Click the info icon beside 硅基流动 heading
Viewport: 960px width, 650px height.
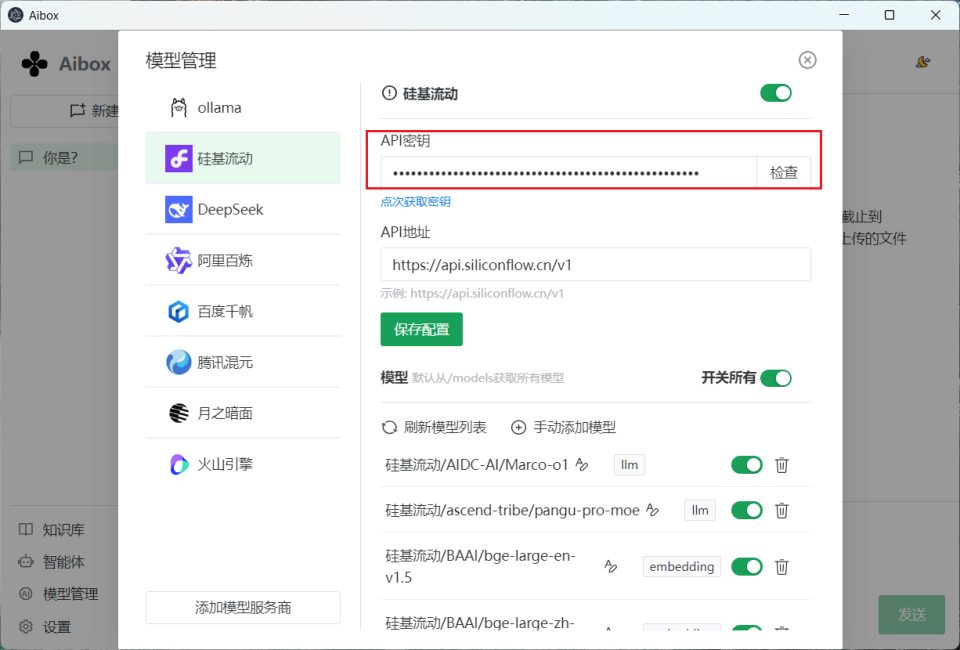(389, 93)
